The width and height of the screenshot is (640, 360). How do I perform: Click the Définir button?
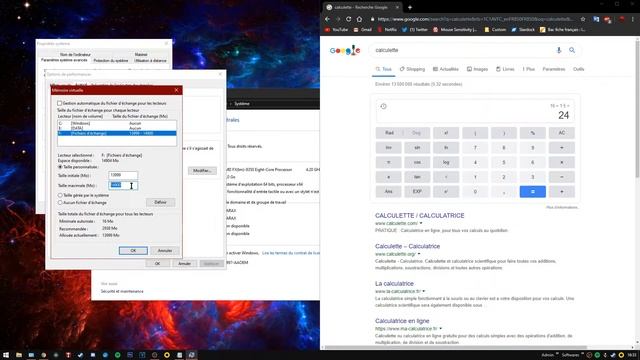tap(160, 202)
